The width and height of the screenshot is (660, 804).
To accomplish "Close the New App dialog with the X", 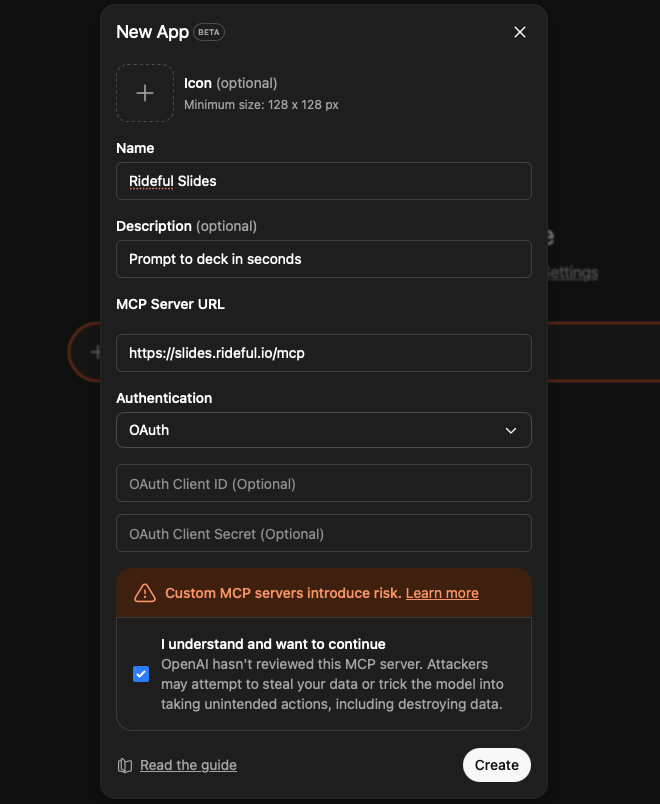I will [x=520, y=31].
